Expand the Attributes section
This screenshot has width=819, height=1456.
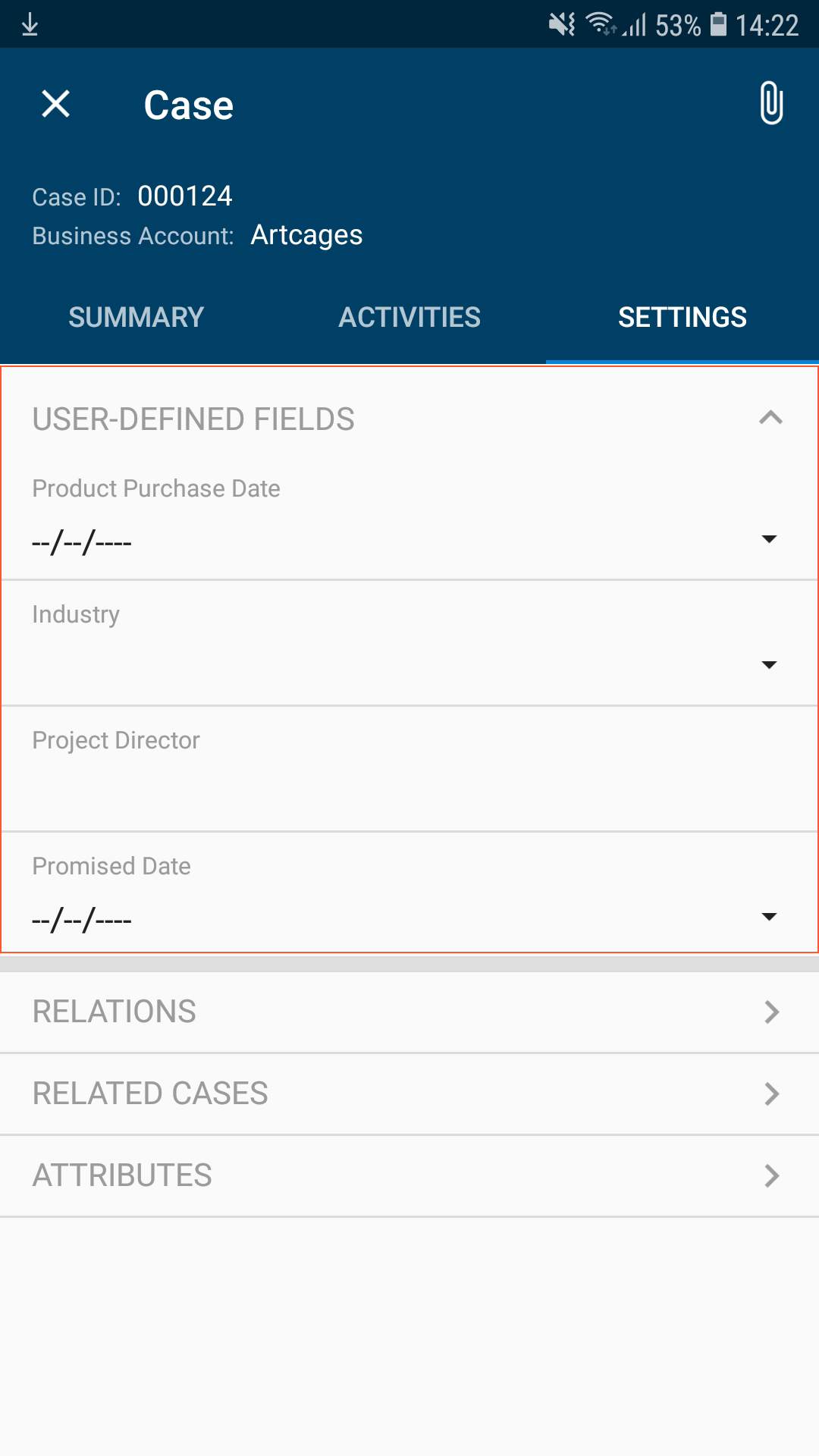click(x=409, y=1175)
